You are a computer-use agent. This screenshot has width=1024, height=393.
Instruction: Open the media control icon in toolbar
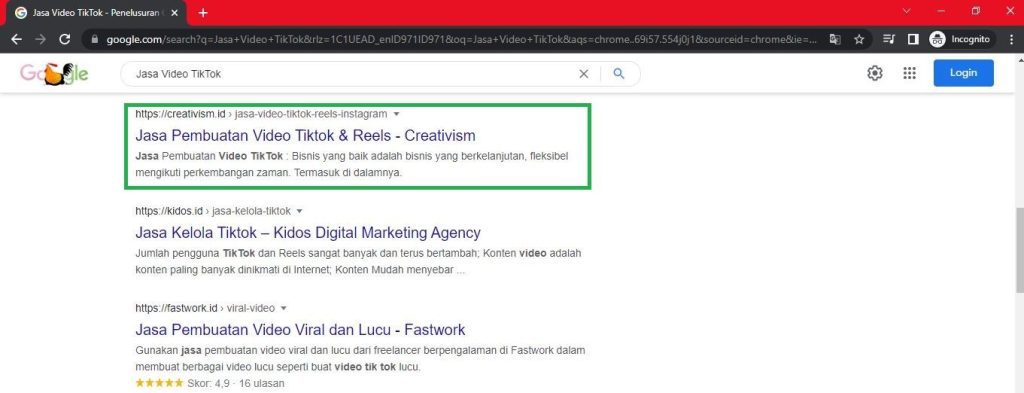tap(888, 39)
